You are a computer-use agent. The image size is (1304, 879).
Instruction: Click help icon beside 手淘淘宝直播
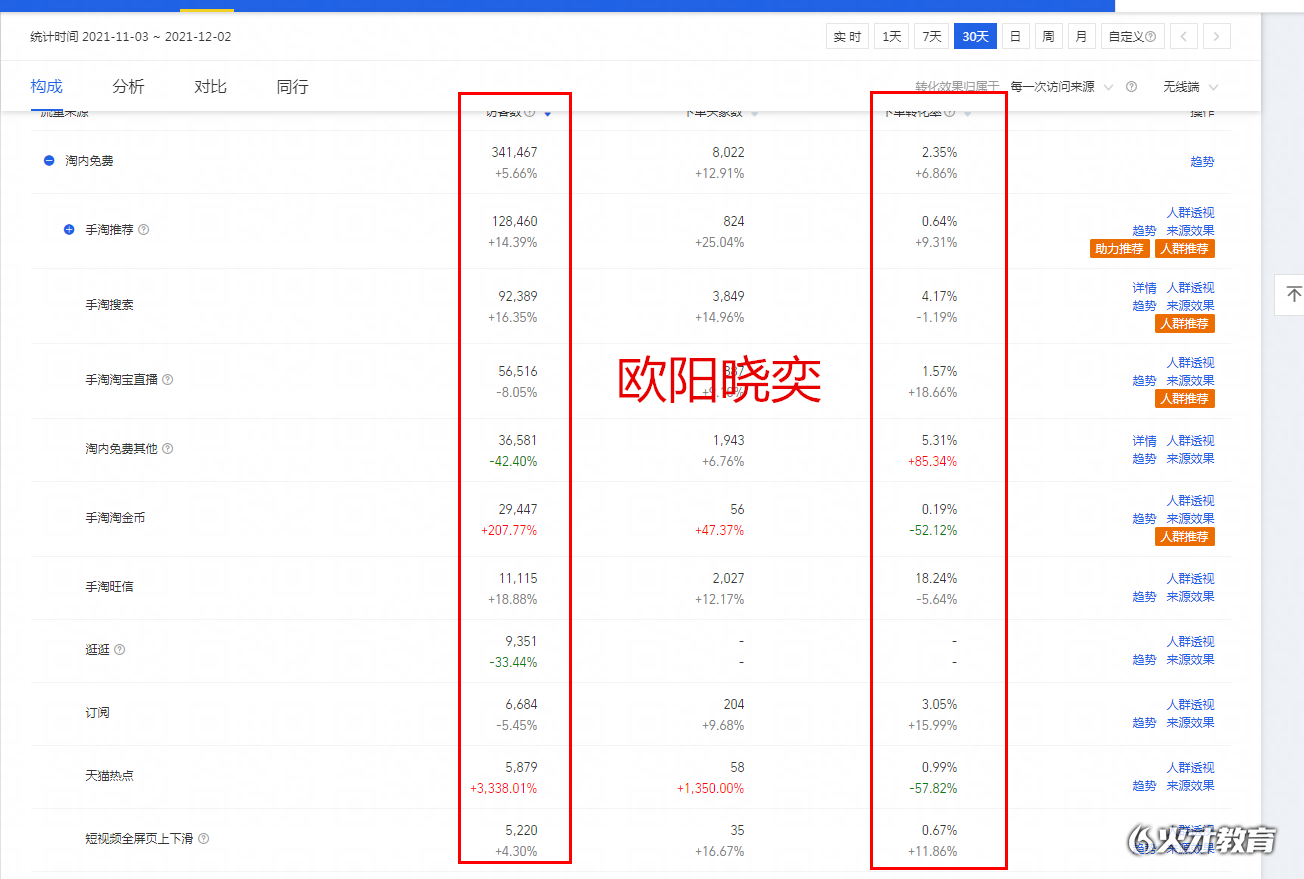pos(168,380)
